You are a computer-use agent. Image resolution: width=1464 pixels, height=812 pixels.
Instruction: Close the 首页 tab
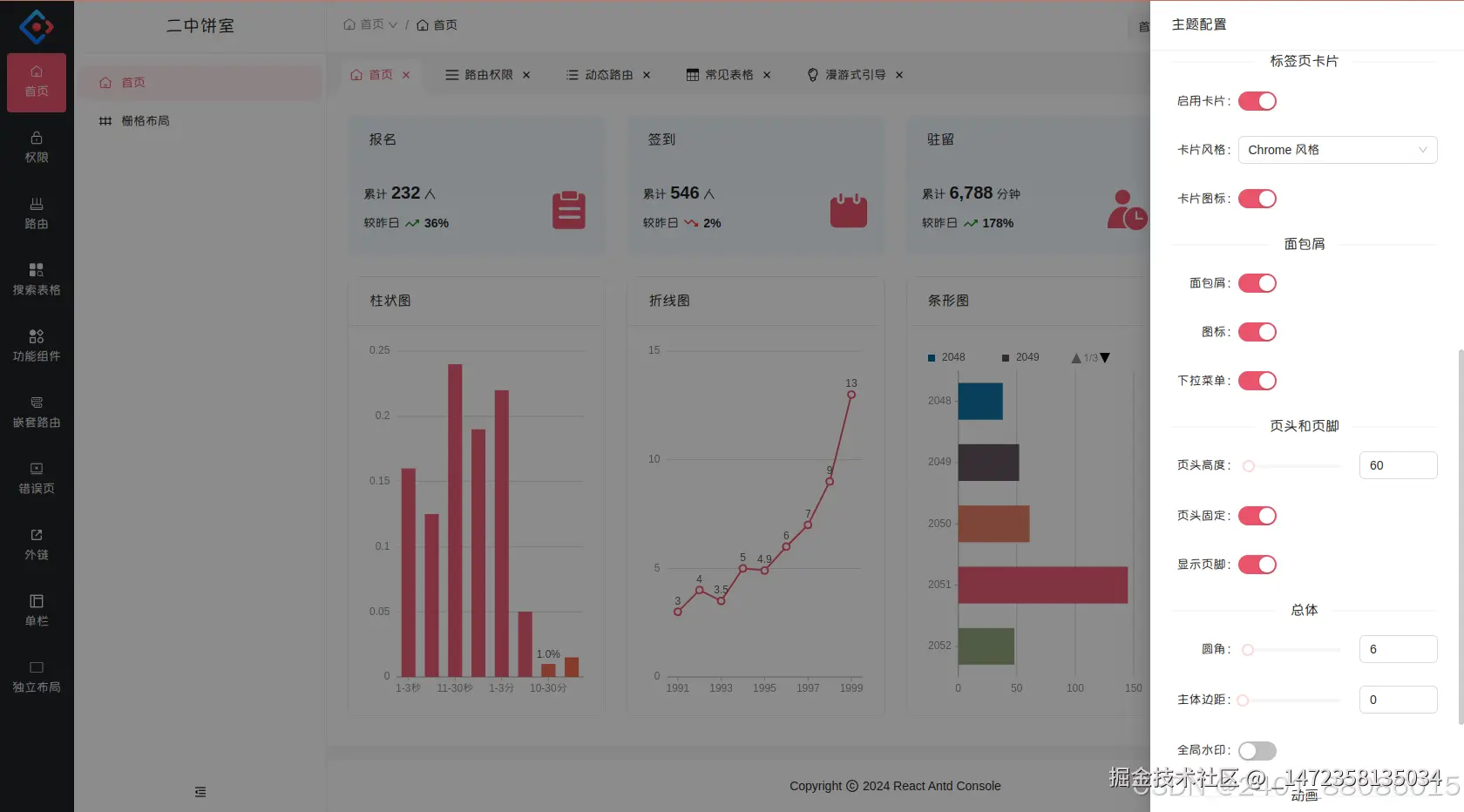click(x=406, y=75)
